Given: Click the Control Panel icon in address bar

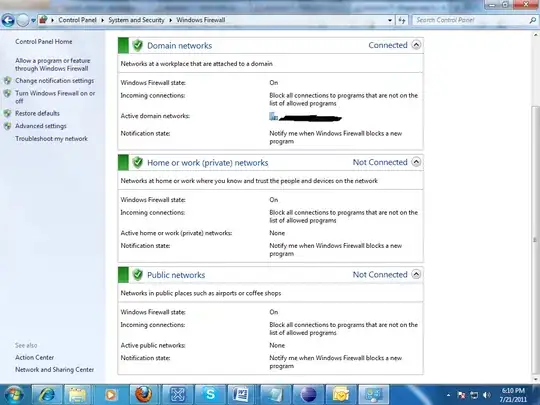Looking at the screenshot, I should (43, 20).
